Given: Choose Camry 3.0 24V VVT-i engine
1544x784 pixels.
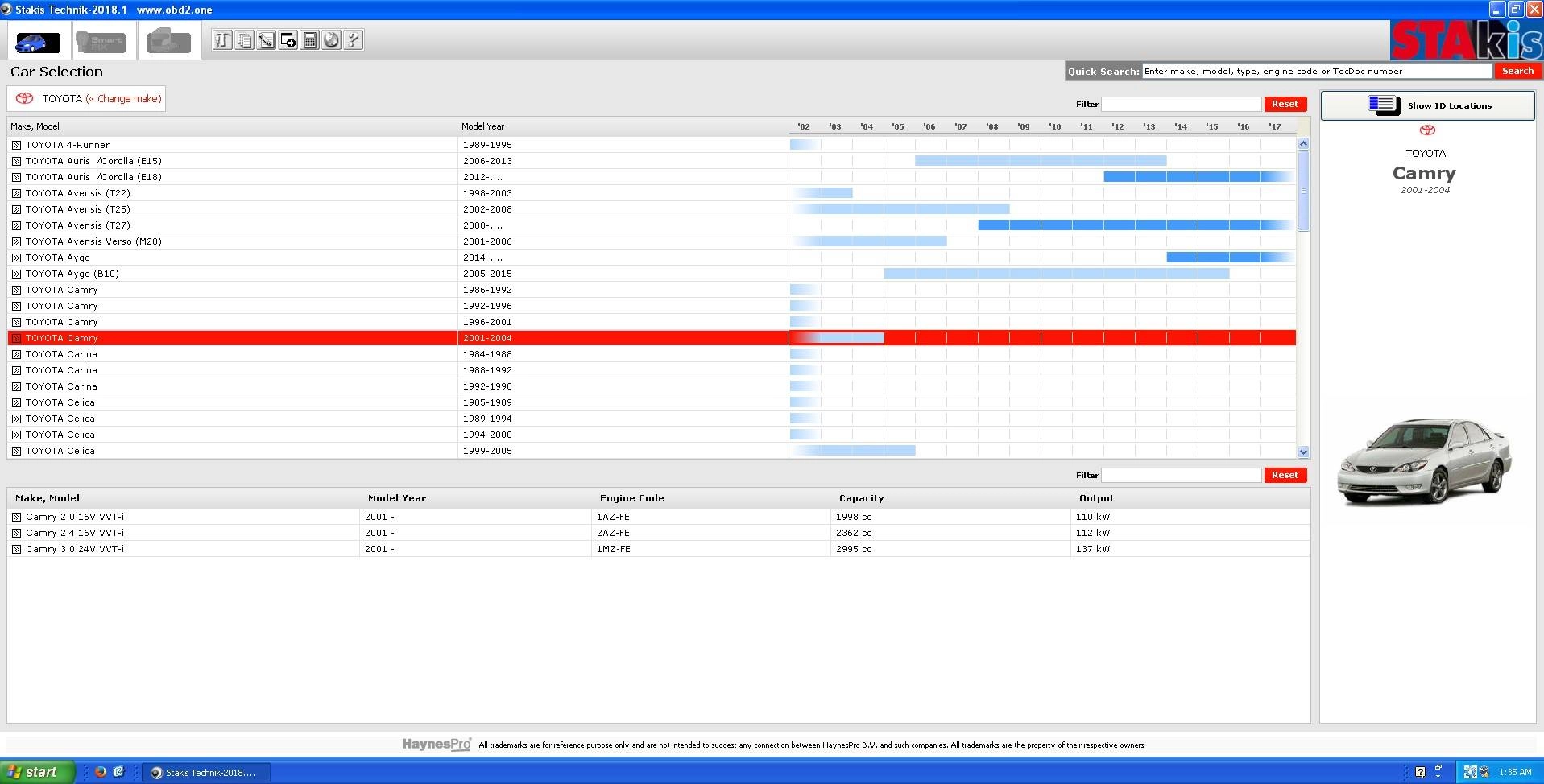Looking at the screenshot, I should (x=75, y=549).
